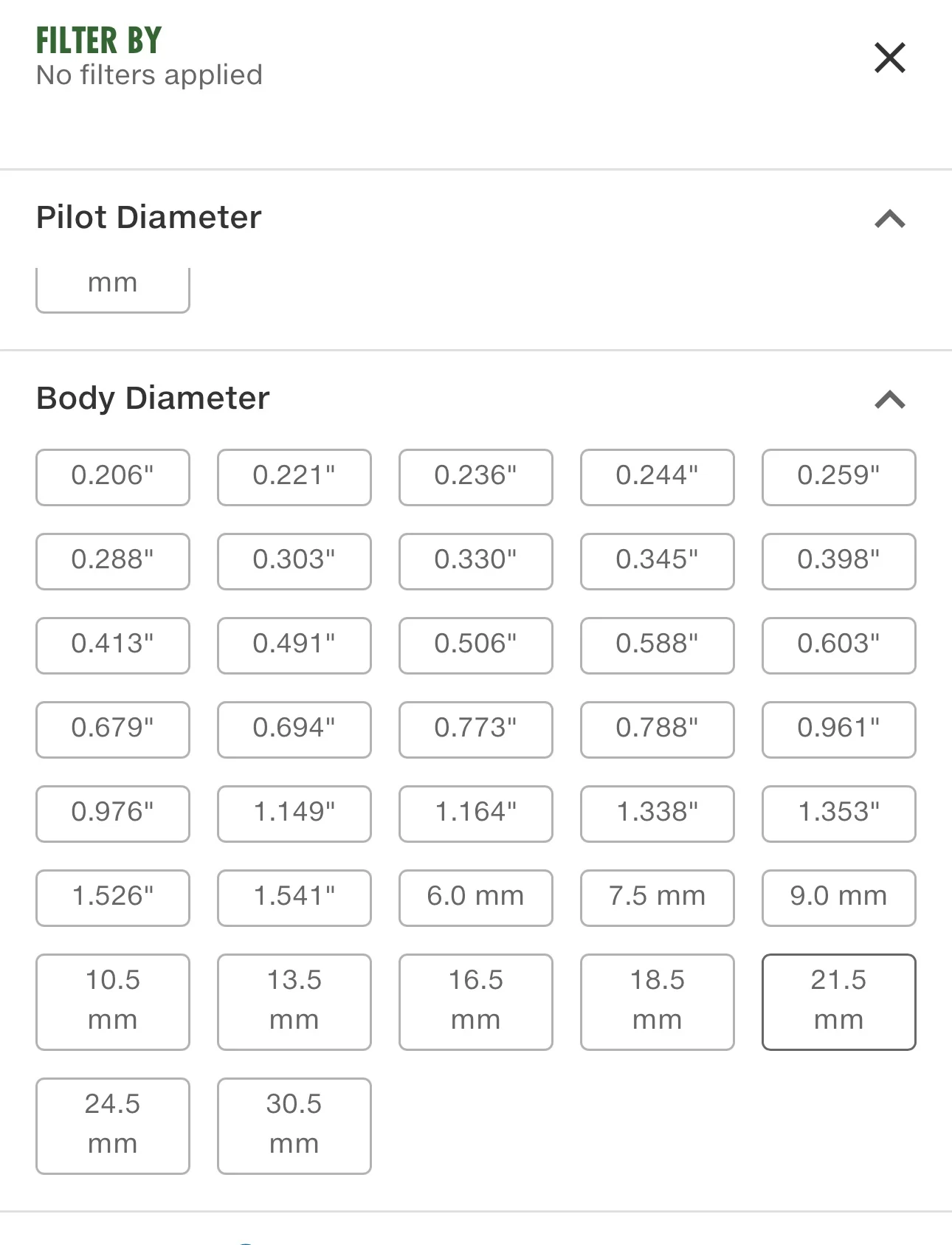
Task: Close the Filter By panel
Action: (x=889, y=58)
